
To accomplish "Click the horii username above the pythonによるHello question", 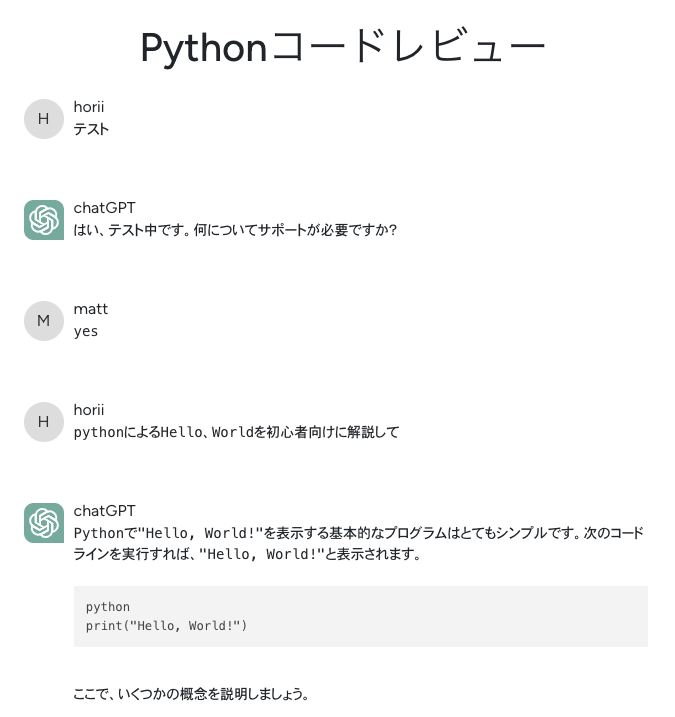I will pyautogui.click(x=89, y=410).
